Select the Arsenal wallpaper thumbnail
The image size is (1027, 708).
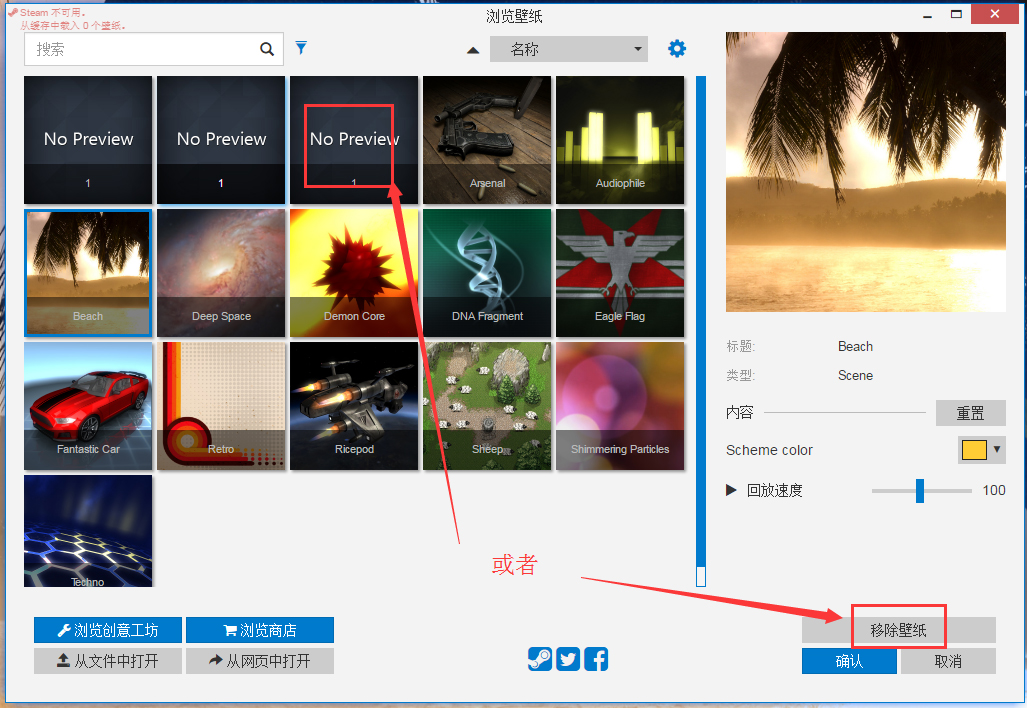coord(487,140)
